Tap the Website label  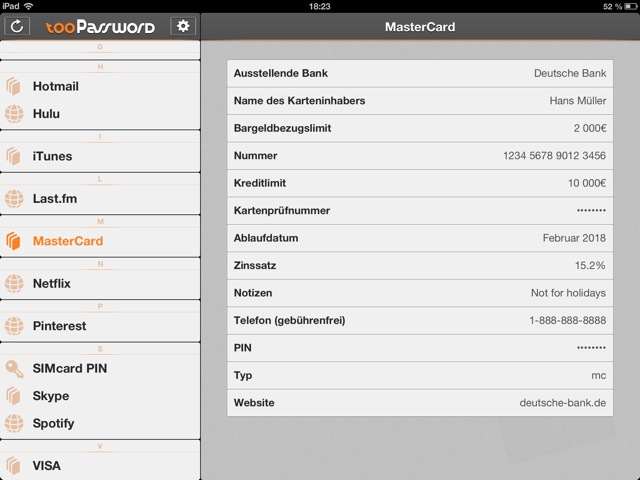click(254, 402)
